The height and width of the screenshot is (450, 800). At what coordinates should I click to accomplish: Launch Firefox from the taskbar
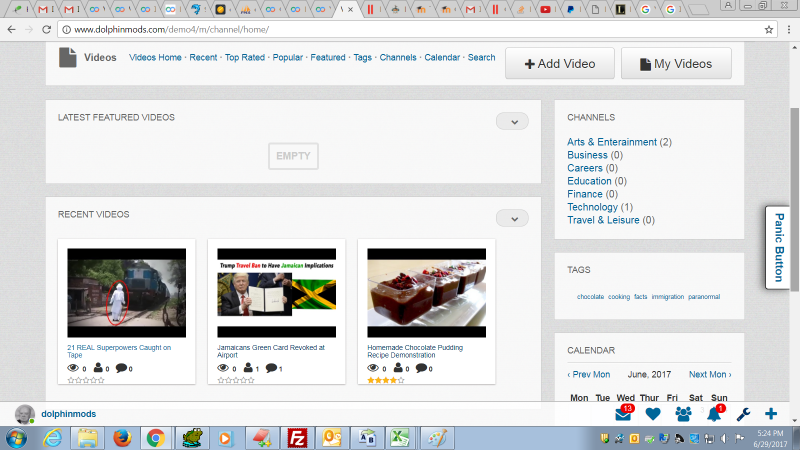122,438
